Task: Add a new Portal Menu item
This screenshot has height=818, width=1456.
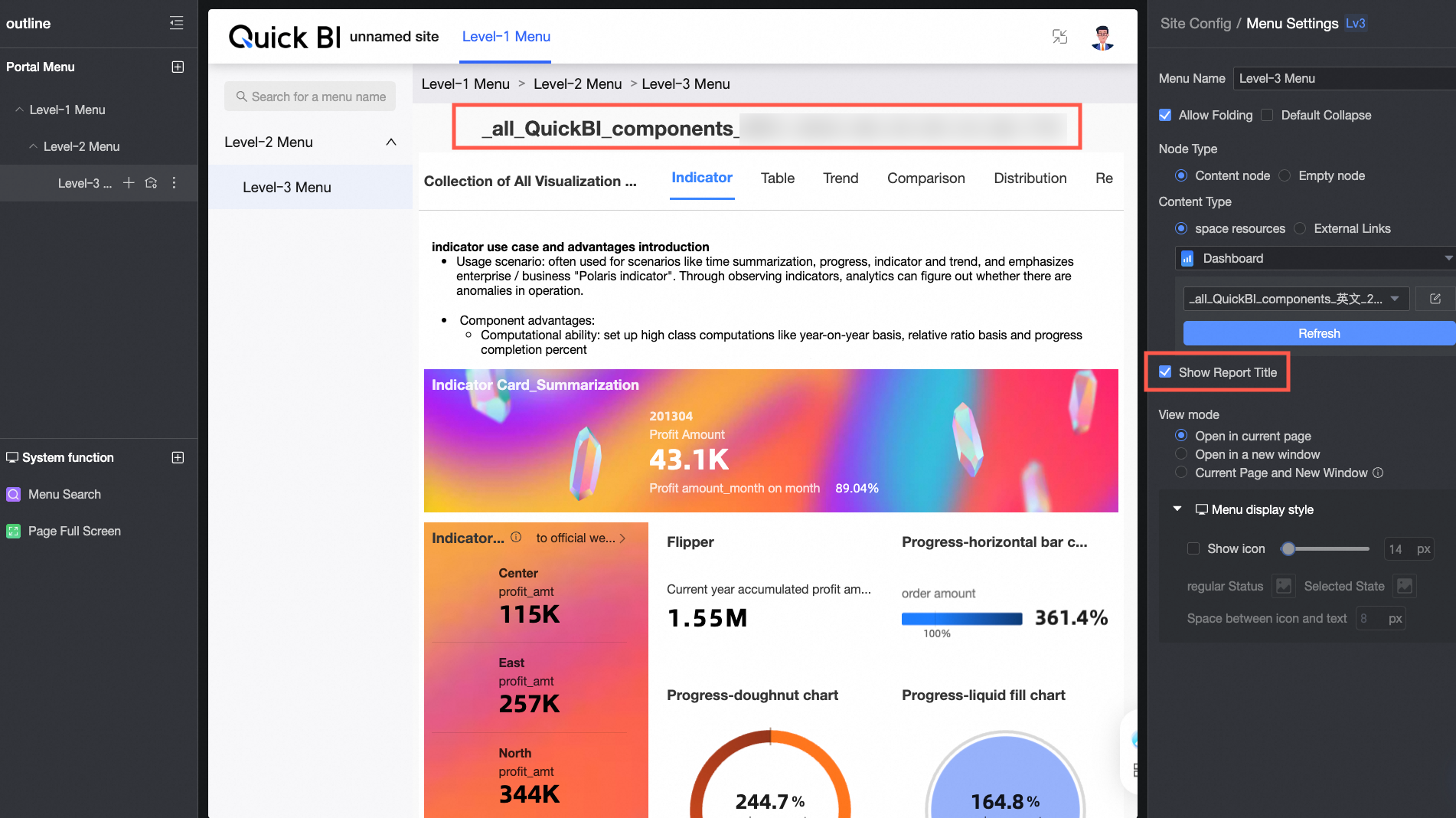Action: (x=178, y=67)
